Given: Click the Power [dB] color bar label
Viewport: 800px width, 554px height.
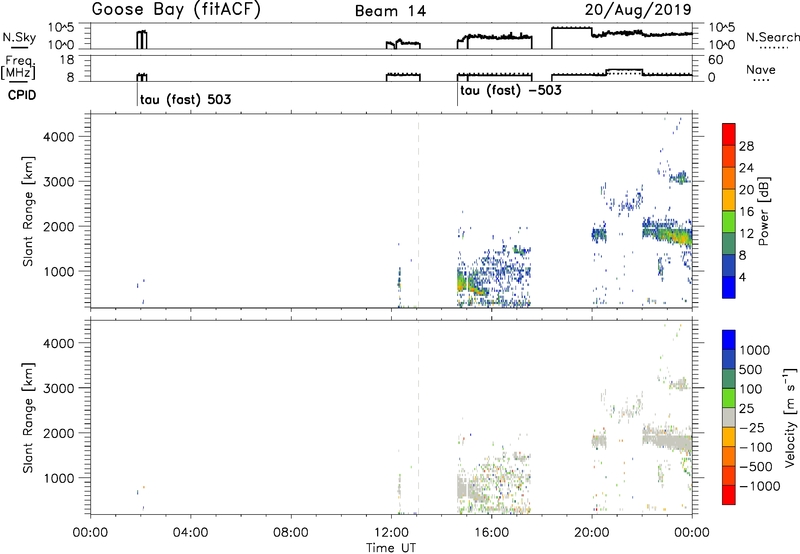Looking at the screenshot, I should pos(763,211).
